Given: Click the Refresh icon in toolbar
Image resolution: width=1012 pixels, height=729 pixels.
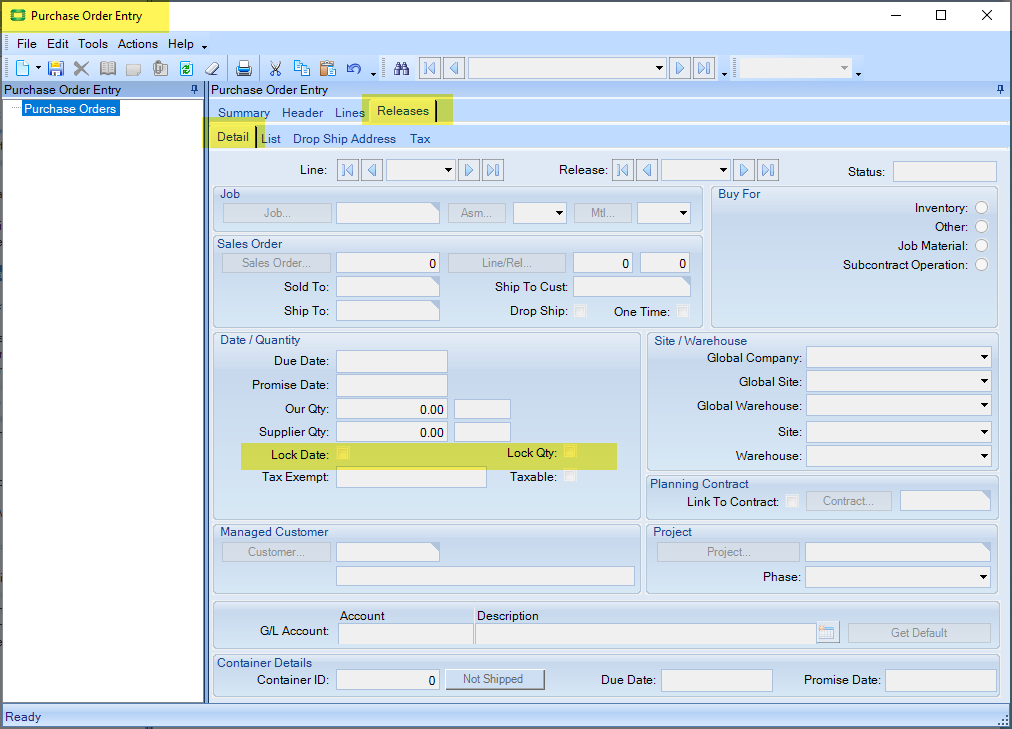Looking at the screenshot, I should coord(186,68).
